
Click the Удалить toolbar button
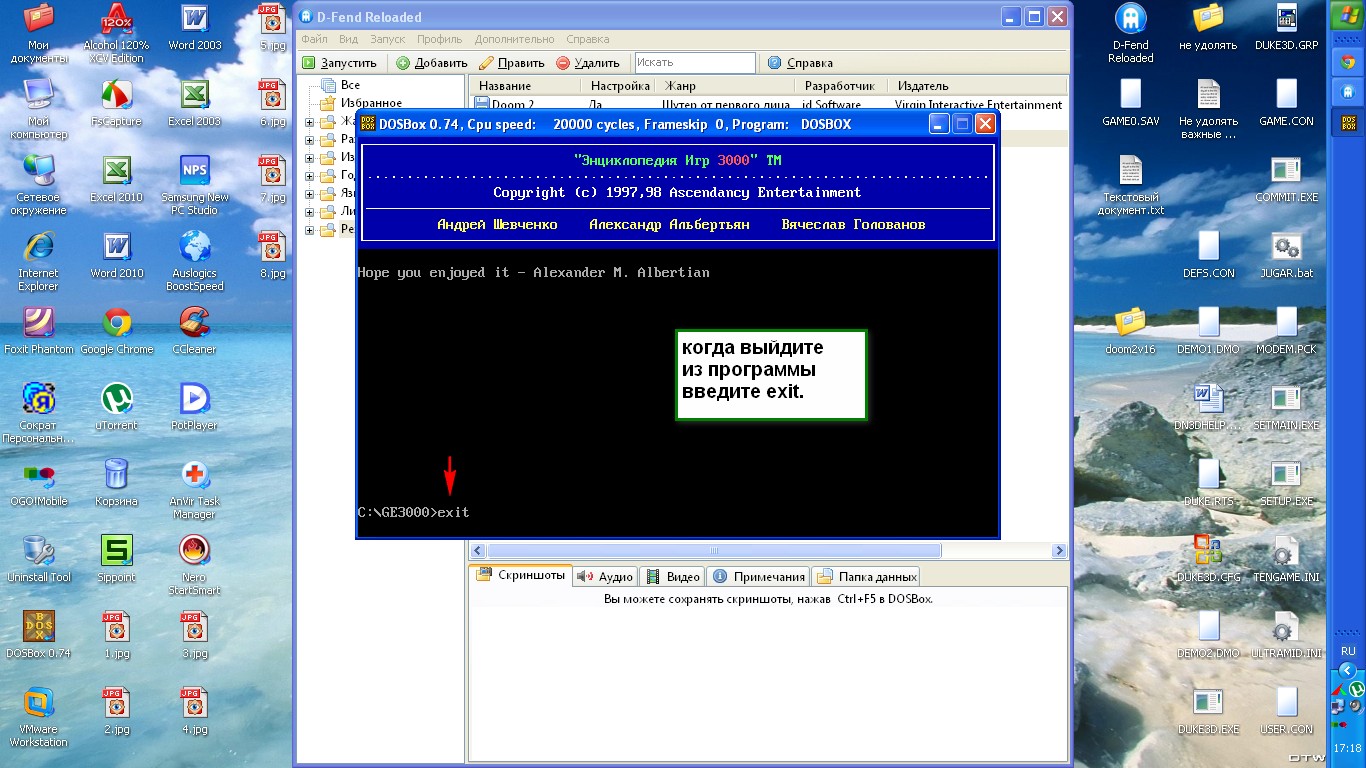tap(588, 63)
